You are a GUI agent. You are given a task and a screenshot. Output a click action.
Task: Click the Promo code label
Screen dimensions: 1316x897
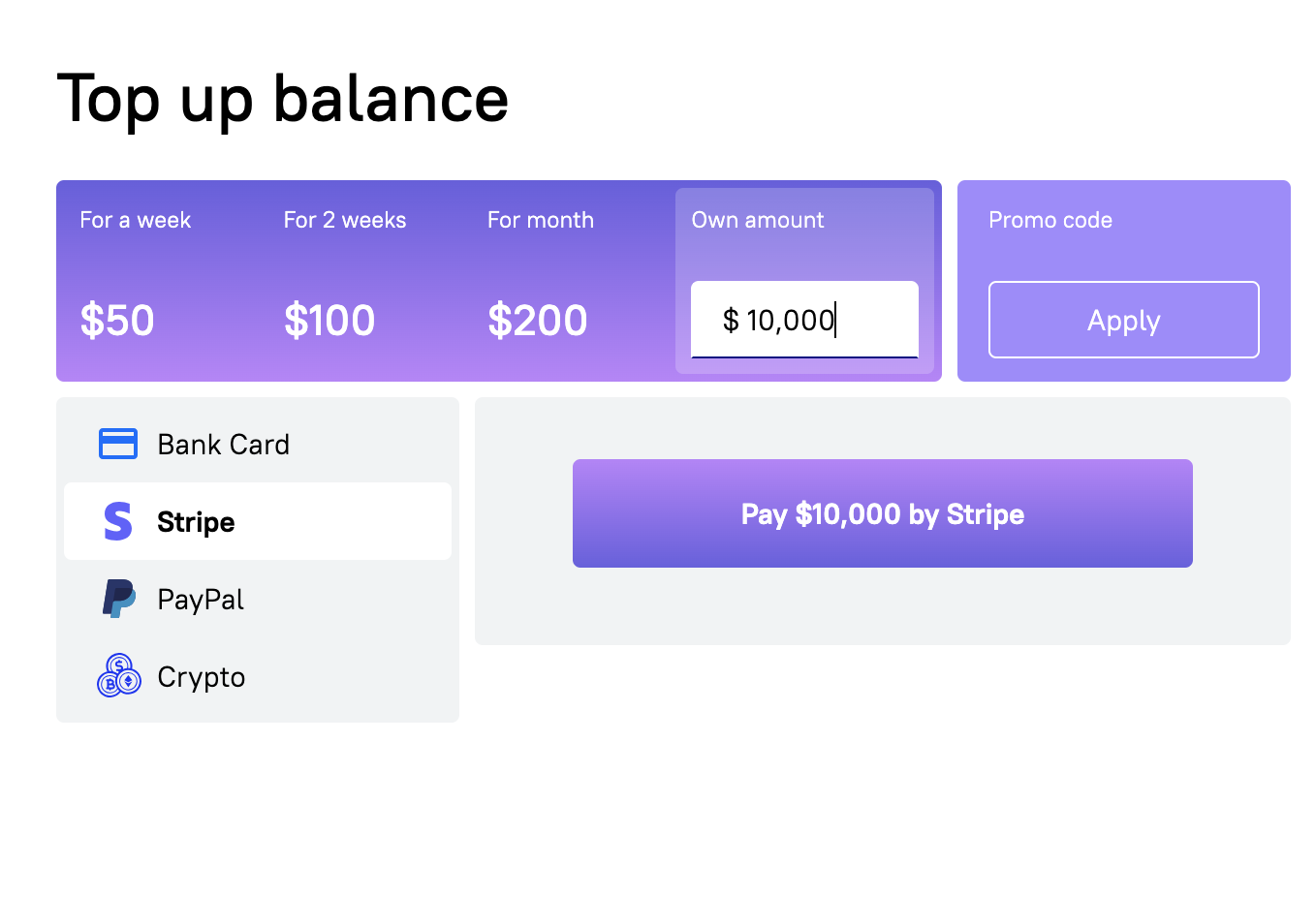(x=1050, y=220)
